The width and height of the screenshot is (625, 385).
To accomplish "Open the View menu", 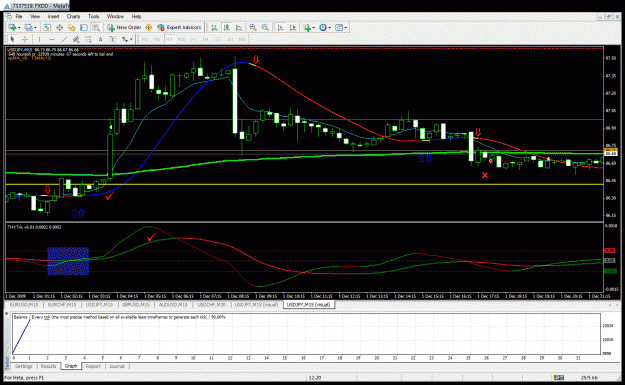I will [35, 16].
